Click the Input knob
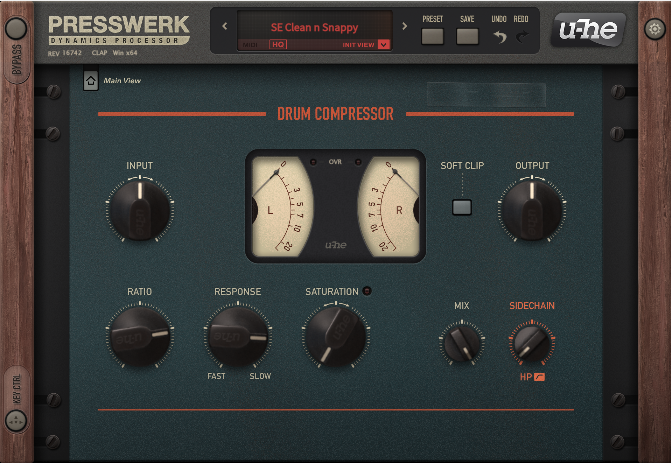Screen dimensions: 671x463 [140, 209]
